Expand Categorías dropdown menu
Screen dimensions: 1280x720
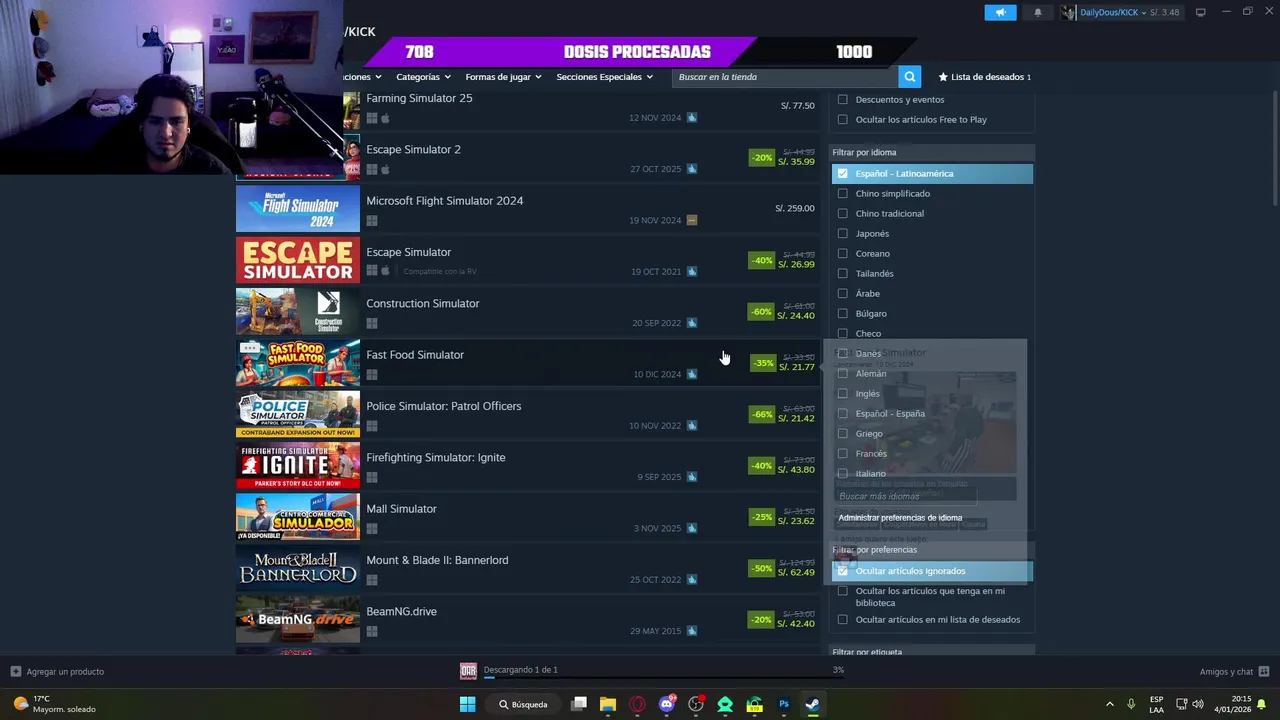(423, 77)
